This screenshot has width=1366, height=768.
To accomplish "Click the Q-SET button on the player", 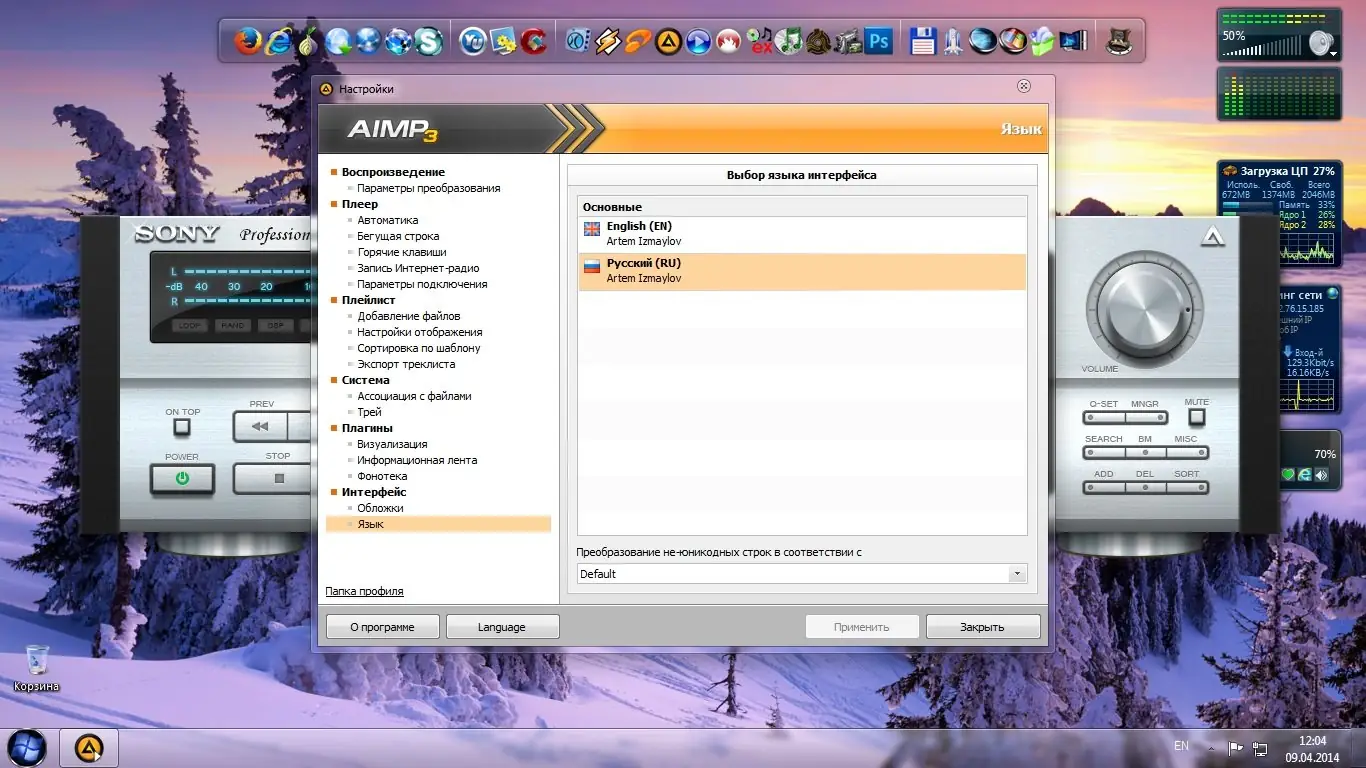I will [x=1104, y=416].
